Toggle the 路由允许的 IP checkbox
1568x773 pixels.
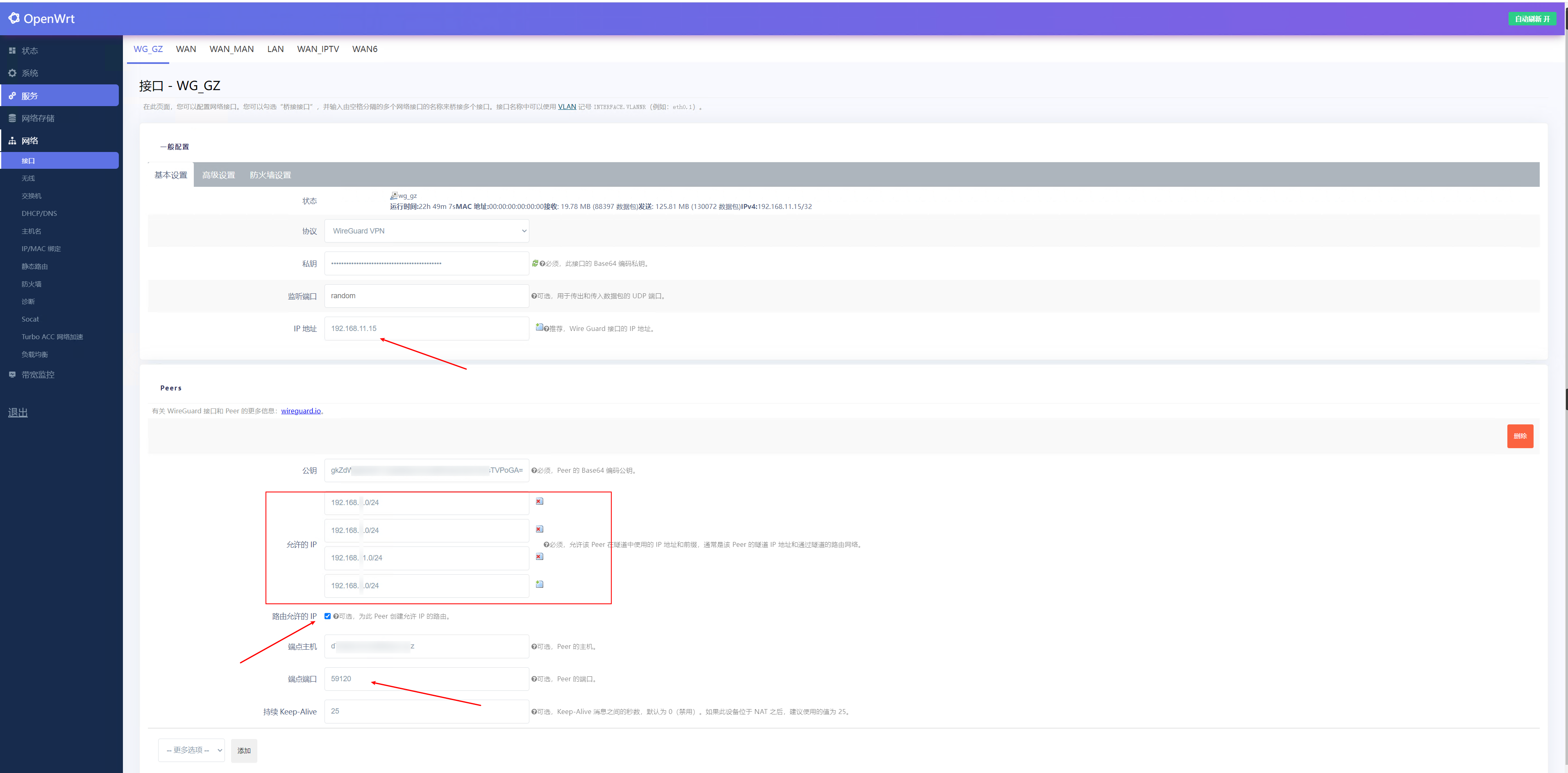click(x=327, y=616)
